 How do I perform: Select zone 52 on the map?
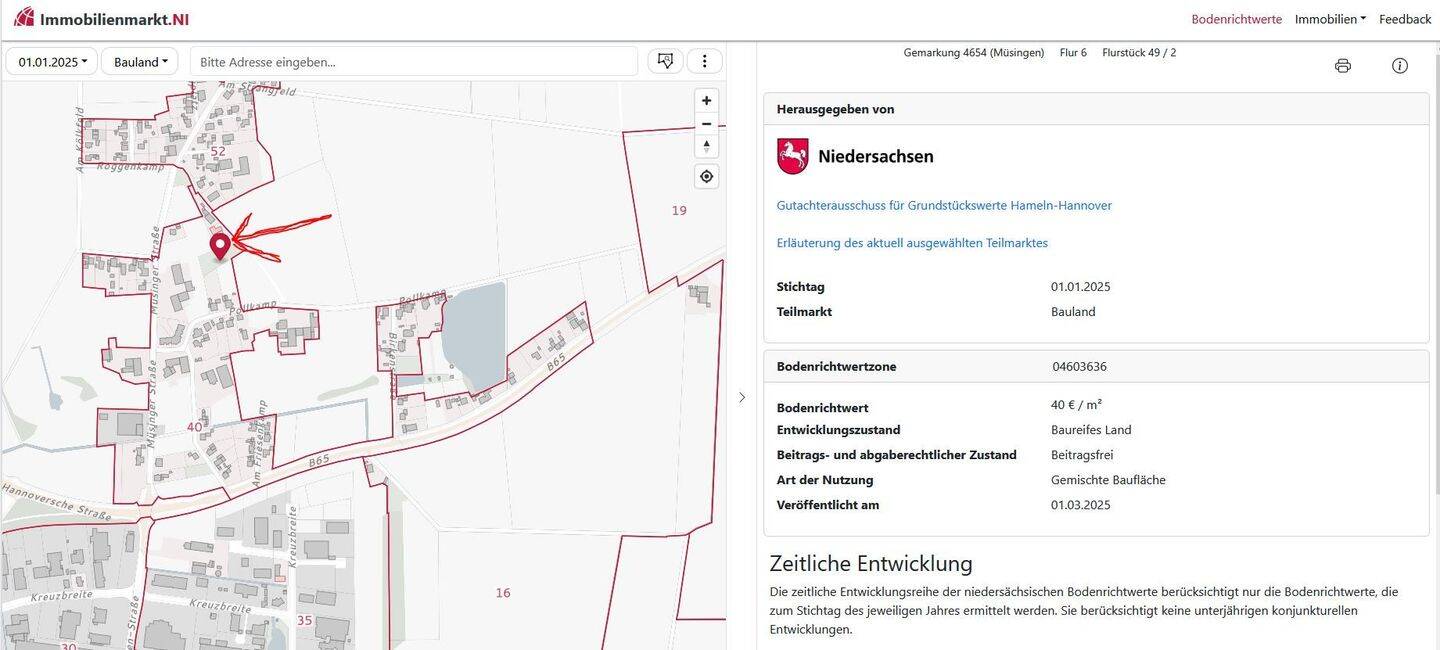[x=218, y=151]
